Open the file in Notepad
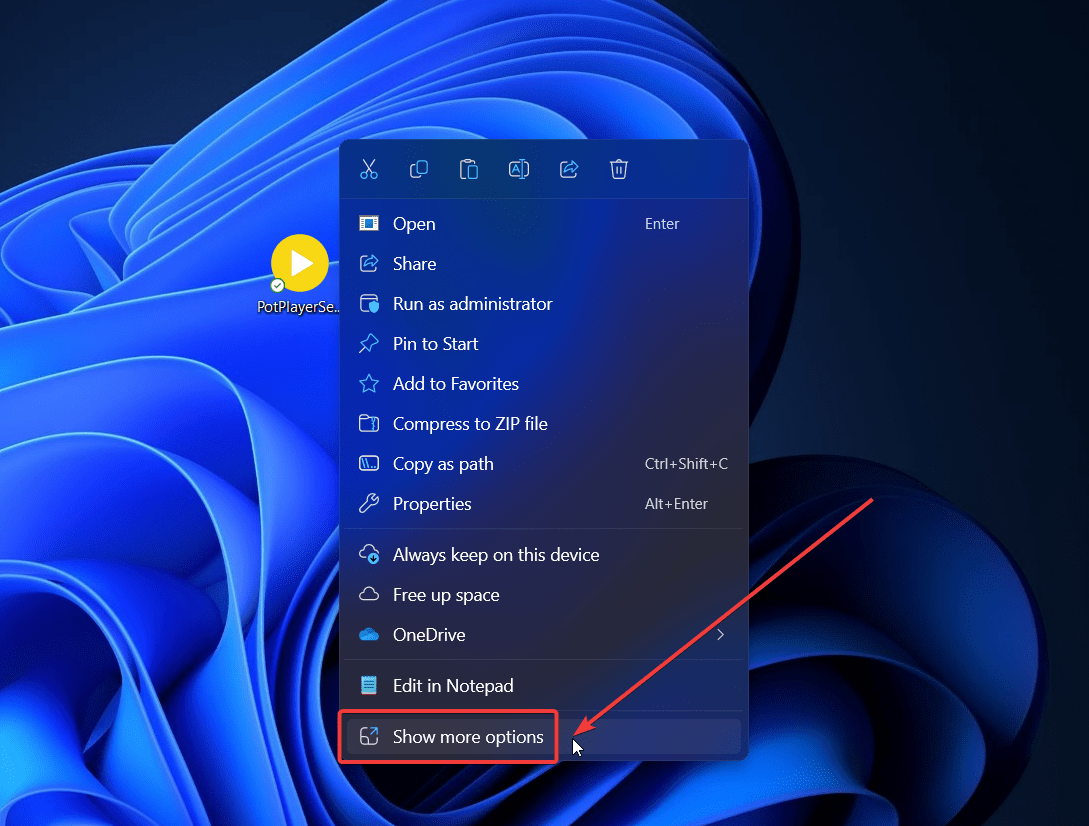Image resolution: width=1089 pixels, height=826 pixels. pos(453,685)
